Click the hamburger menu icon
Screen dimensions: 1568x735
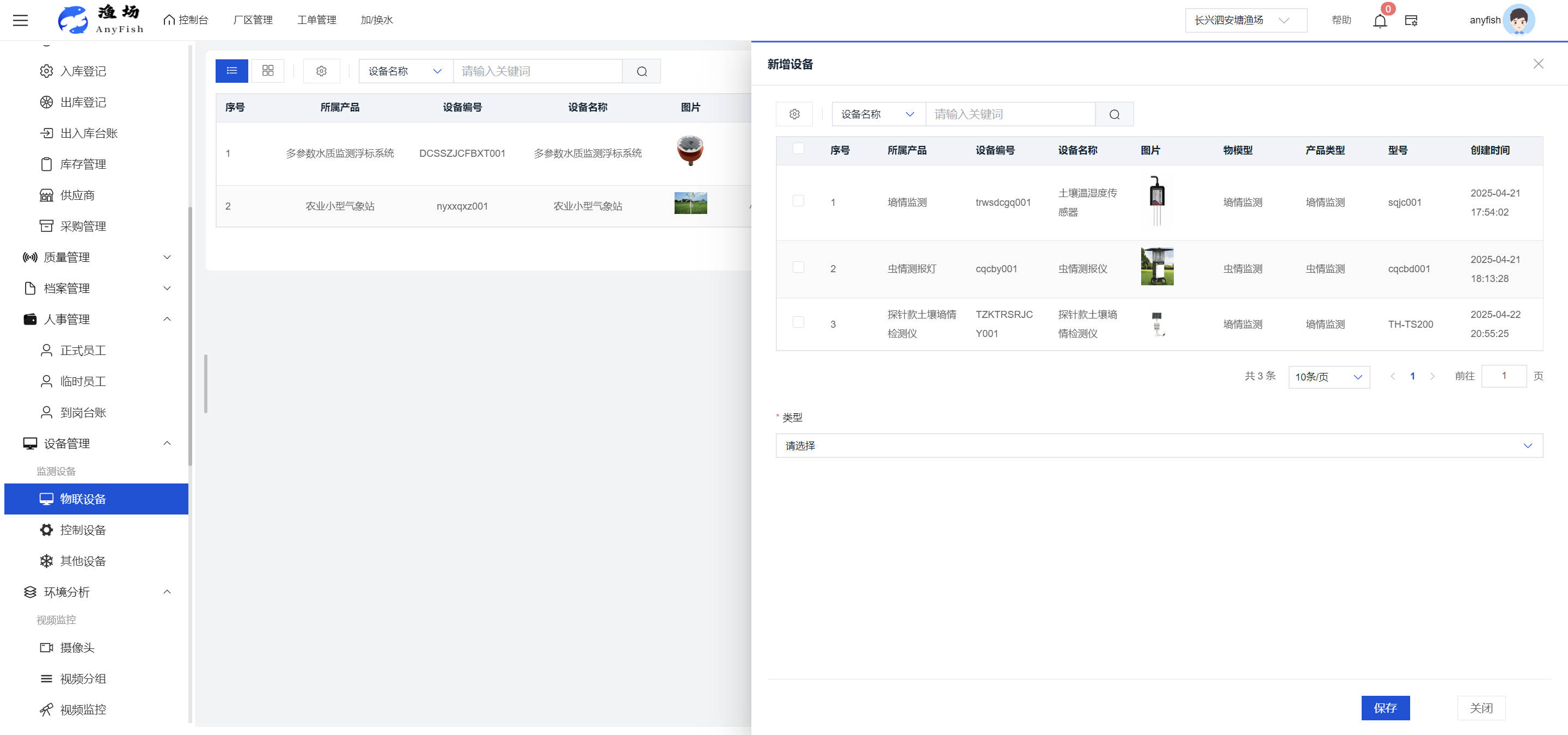21,20
